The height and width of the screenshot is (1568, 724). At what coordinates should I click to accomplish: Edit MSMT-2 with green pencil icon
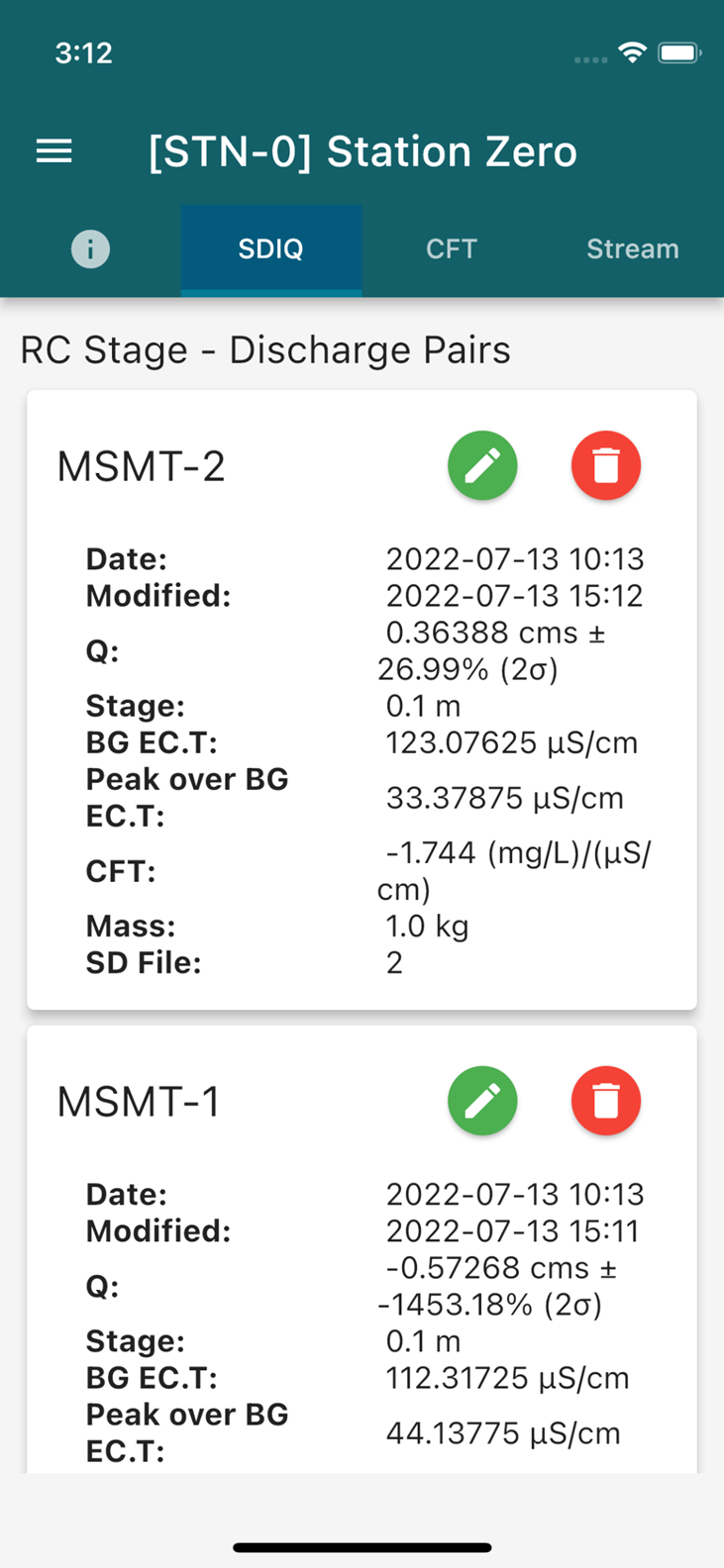[x=482, y=465]
